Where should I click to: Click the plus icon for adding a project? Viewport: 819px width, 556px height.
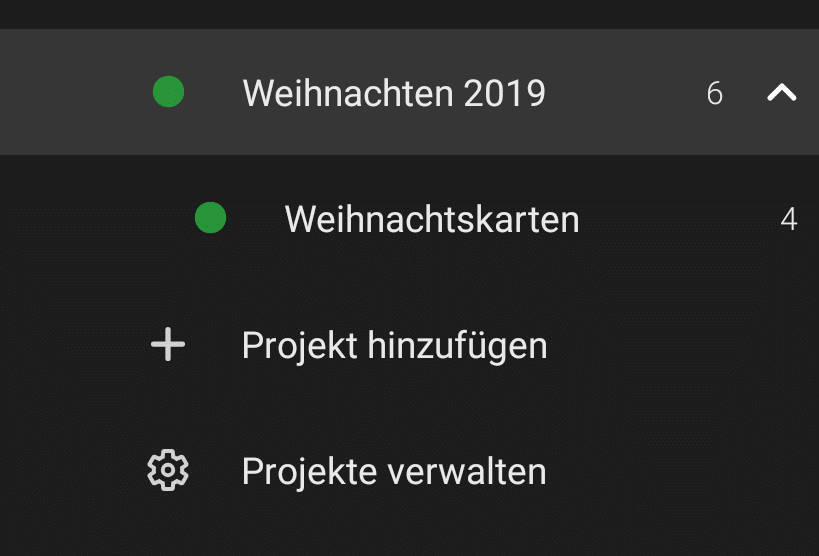[x=168, y=344]
